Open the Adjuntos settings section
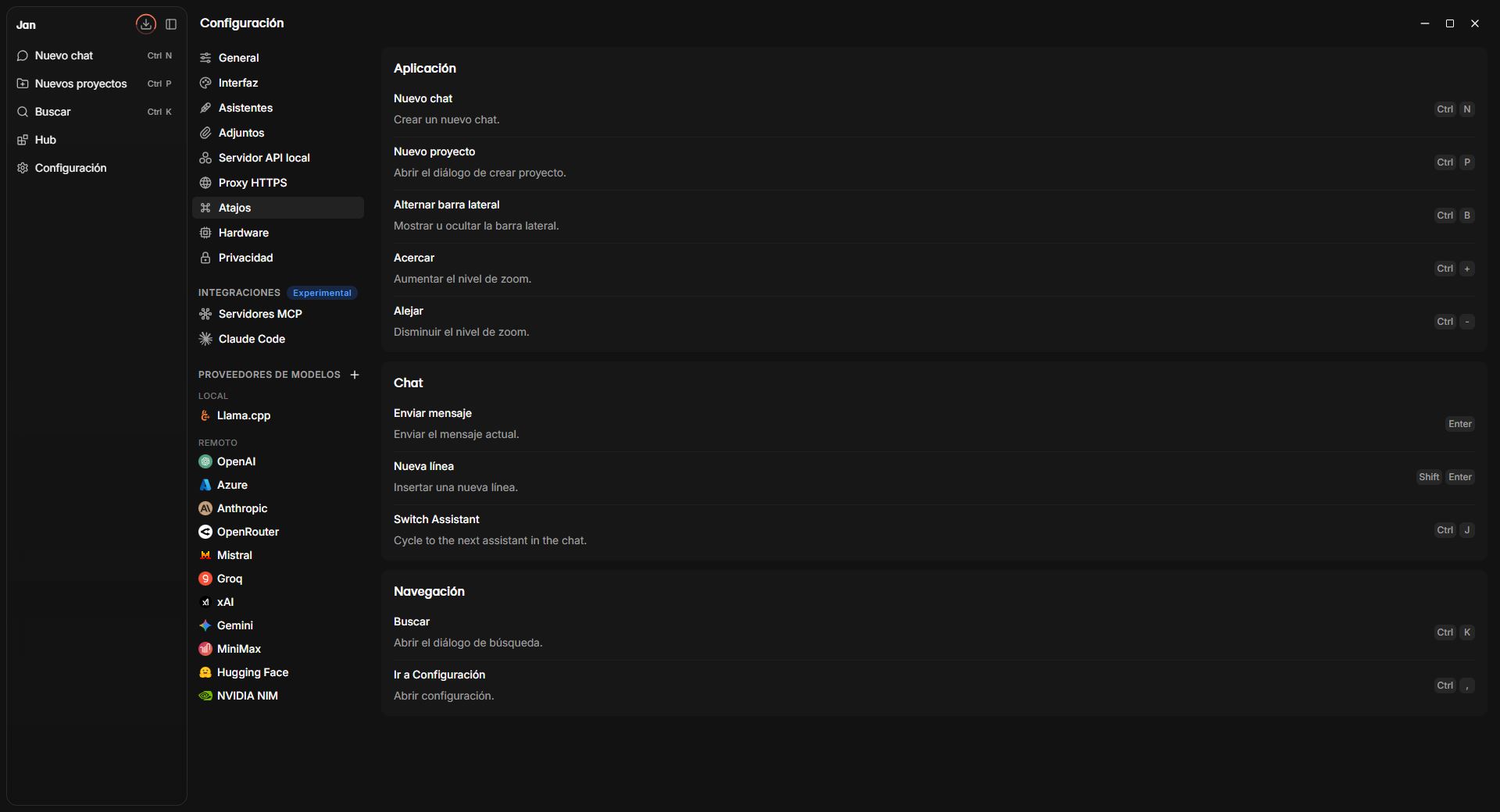The image size is (1500, 812). tap(278, 133)
